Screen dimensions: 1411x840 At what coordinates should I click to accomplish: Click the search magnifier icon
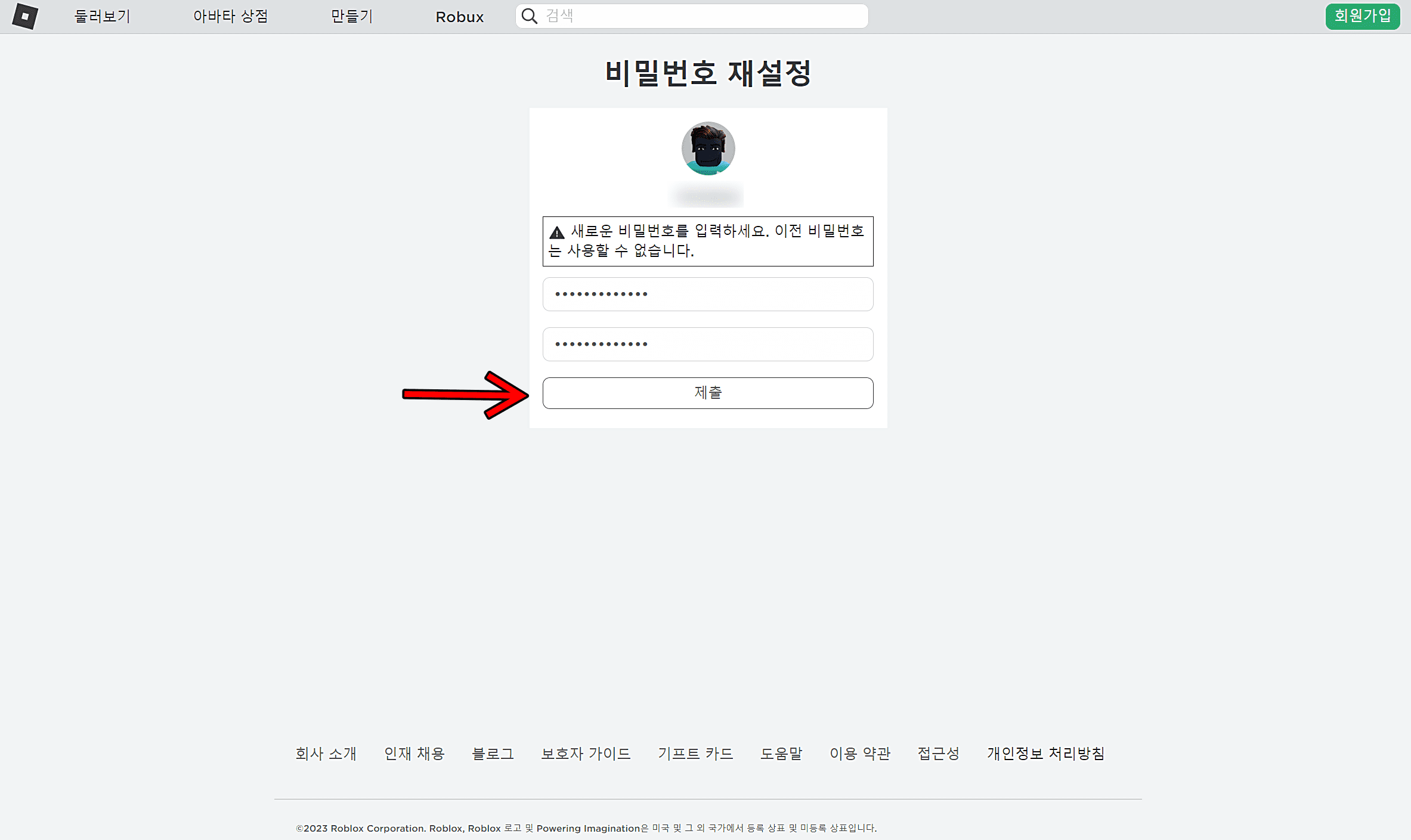528,16
